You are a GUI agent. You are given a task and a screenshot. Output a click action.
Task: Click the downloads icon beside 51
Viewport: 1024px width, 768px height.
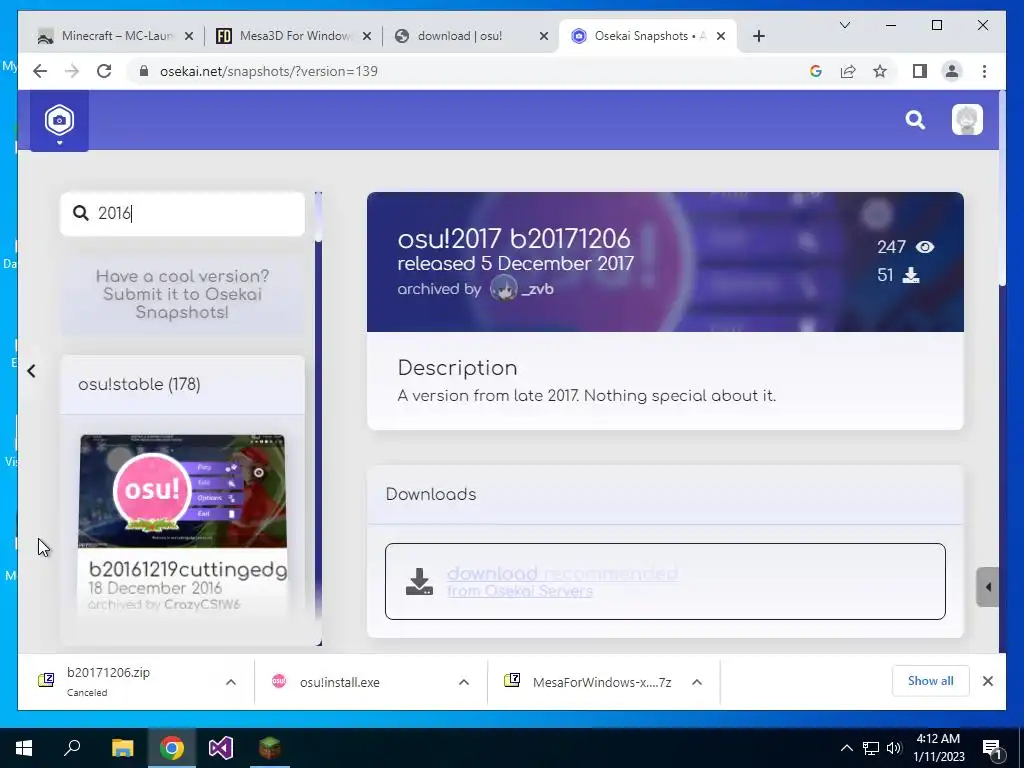point(911,275)
